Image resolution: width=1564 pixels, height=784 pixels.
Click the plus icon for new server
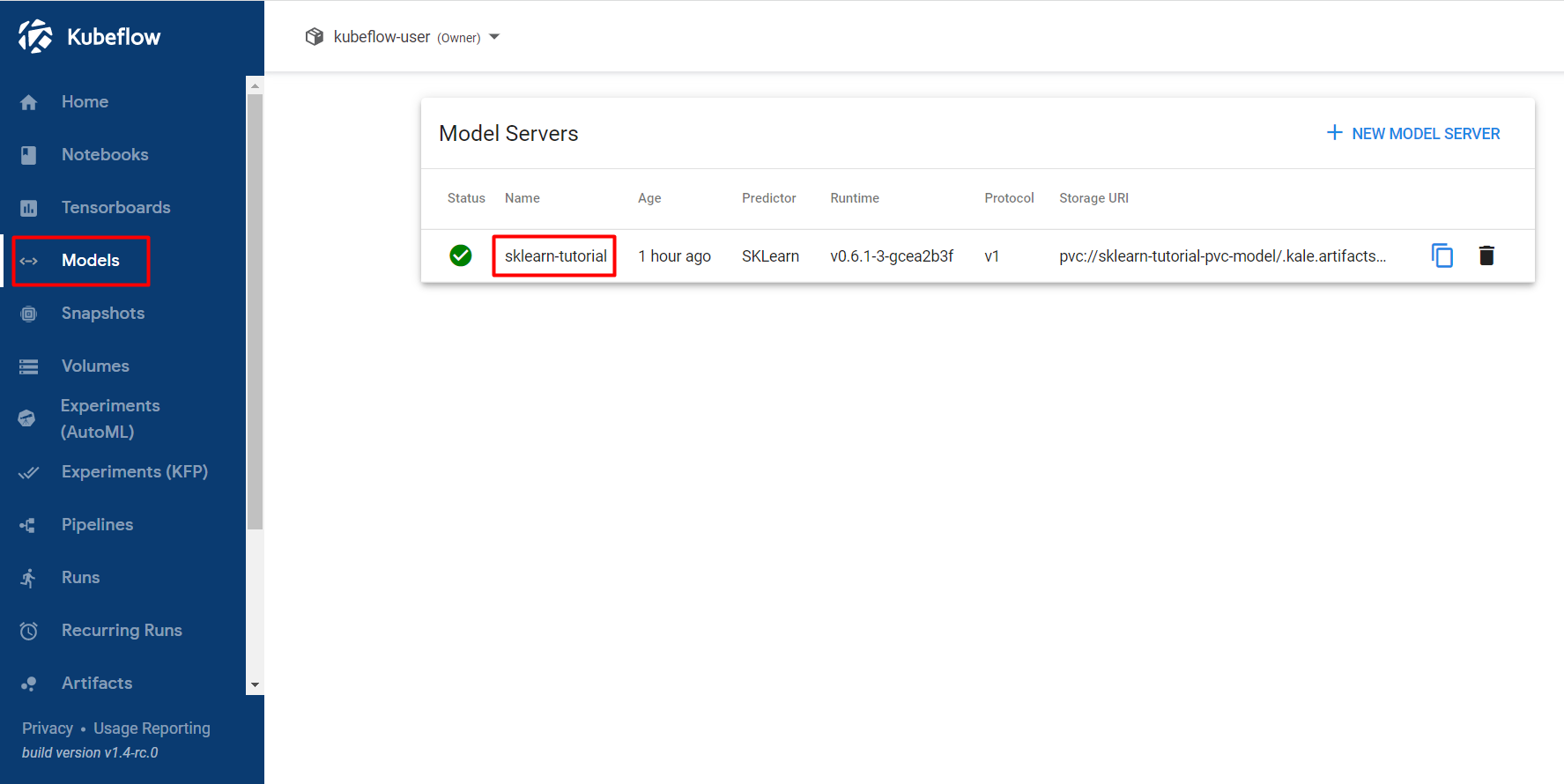point(1335,132)
